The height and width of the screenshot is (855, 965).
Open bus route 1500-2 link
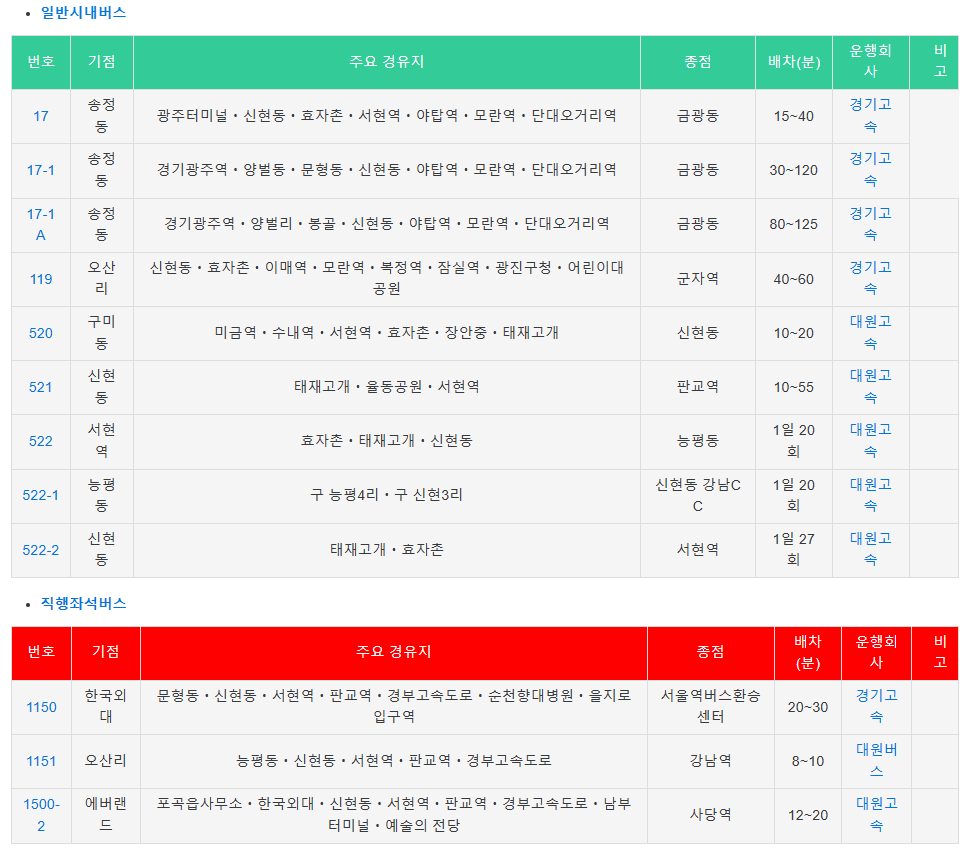(x=41, y=815)
